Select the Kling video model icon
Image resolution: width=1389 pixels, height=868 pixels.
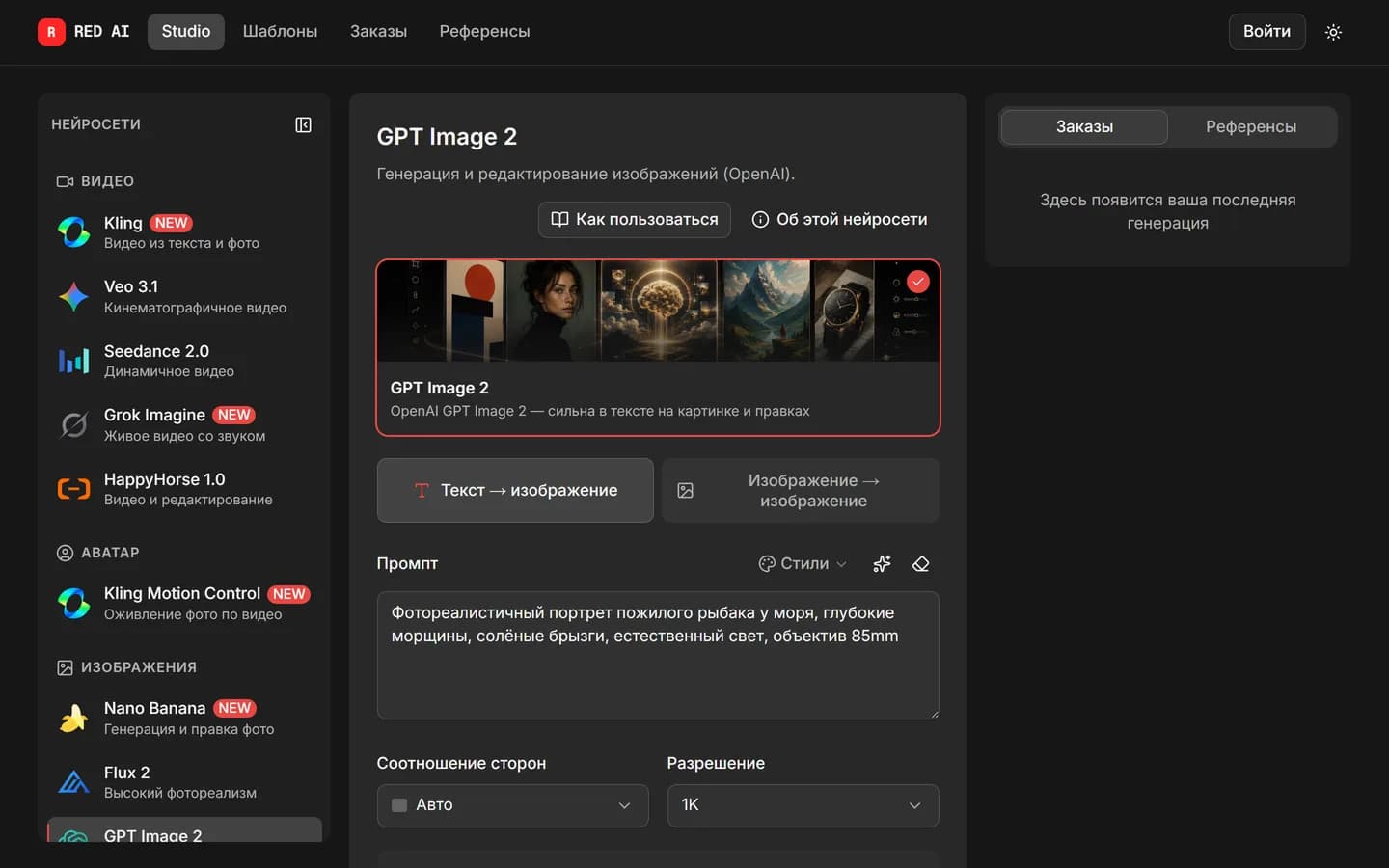click(74, 231)
